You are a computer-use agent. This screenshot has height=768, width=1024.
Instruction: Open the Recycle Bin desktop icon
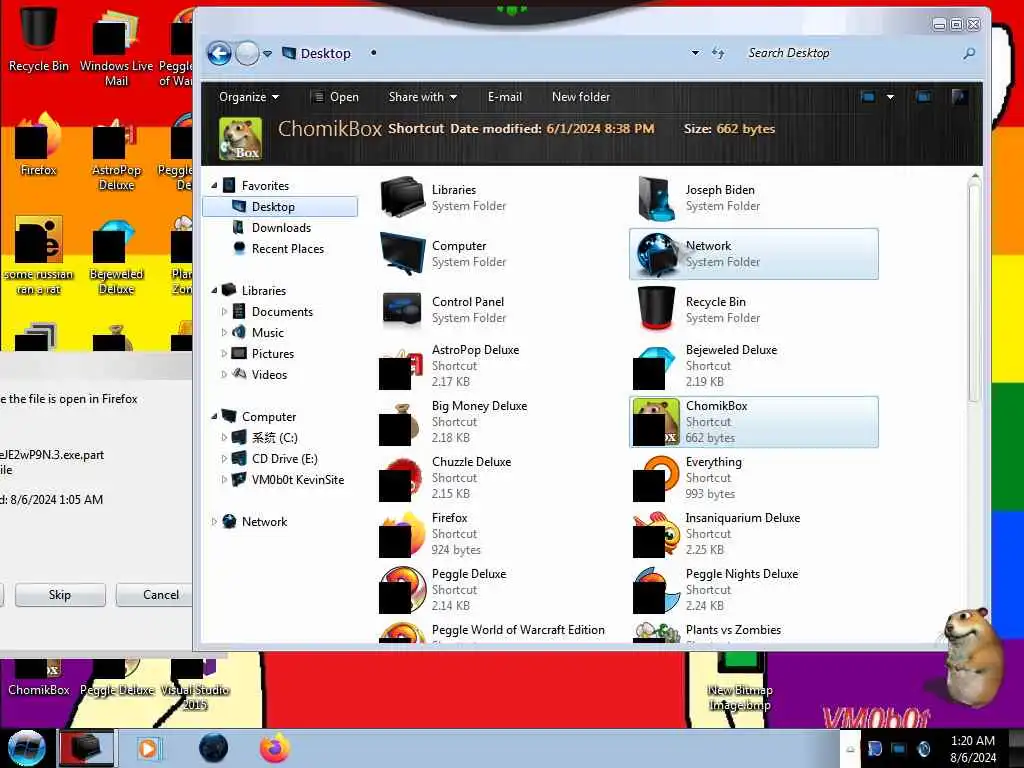[39, 38]
